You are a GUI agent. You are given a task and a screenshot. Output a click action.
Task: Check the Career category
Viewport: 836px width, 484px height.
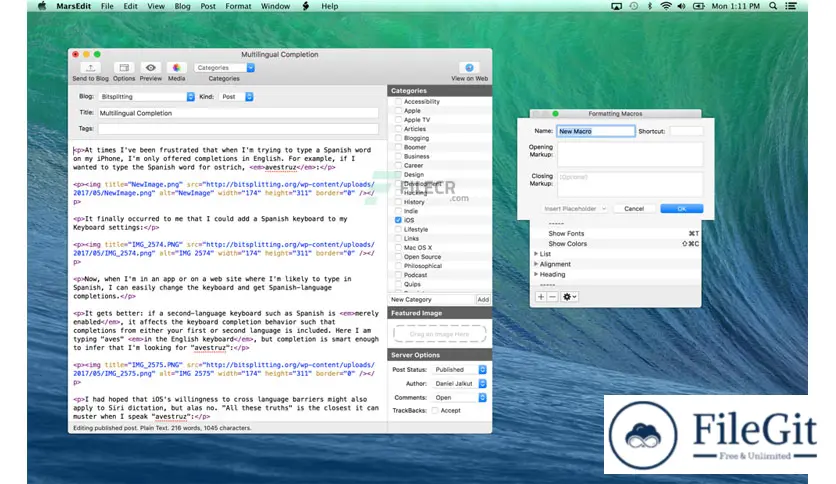coord(398,165)
